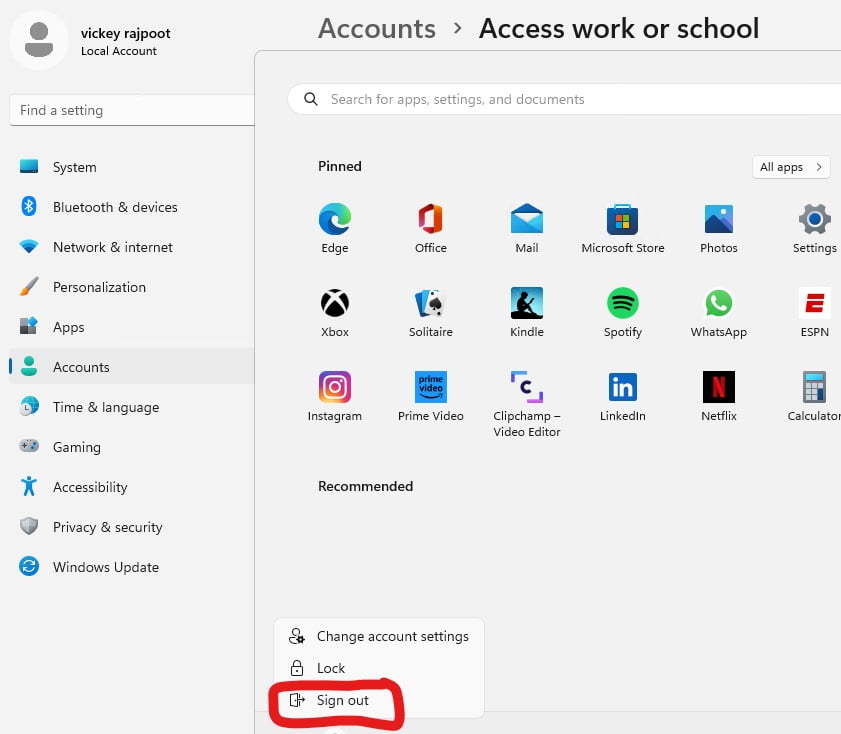Open Privacy & security settings
Viewport: 841px width, 734px height.
pyautogui.click(x=131, y=527)
